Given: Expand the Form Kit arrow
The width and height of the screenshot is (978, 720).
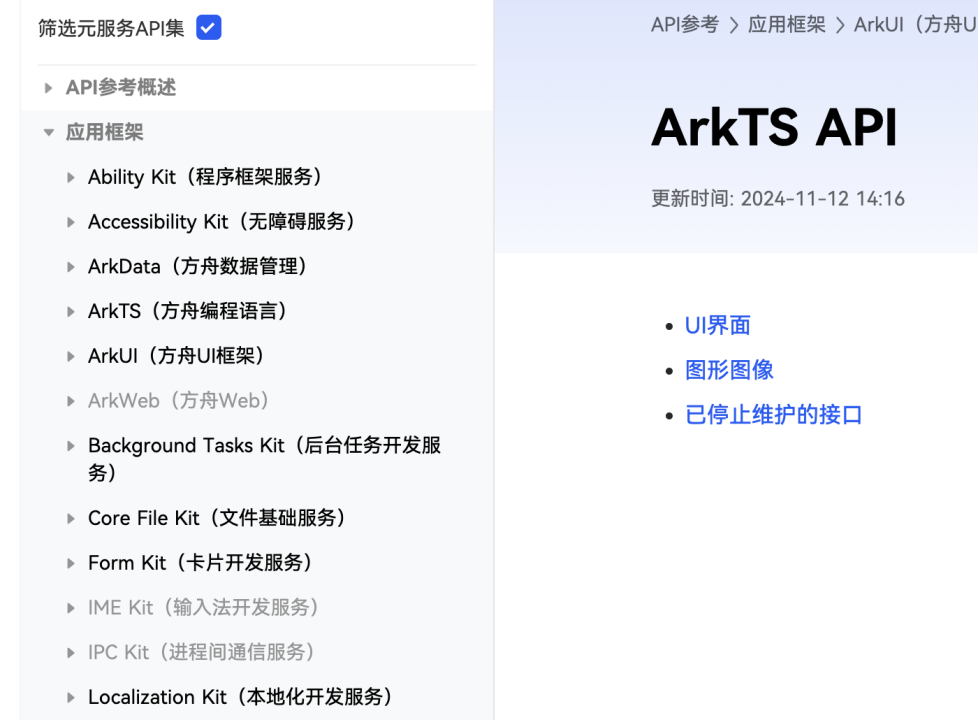Looking at the screenshot, I should (x=70, y=563).
